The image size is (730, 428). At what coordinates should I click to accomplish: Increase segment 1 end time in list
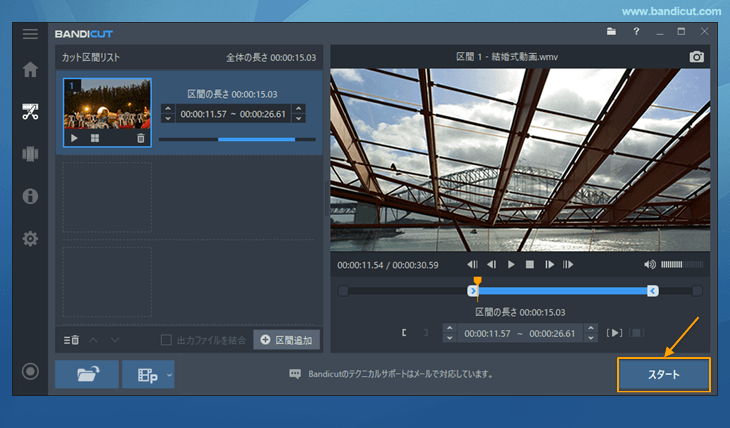(x=299, y=109)
